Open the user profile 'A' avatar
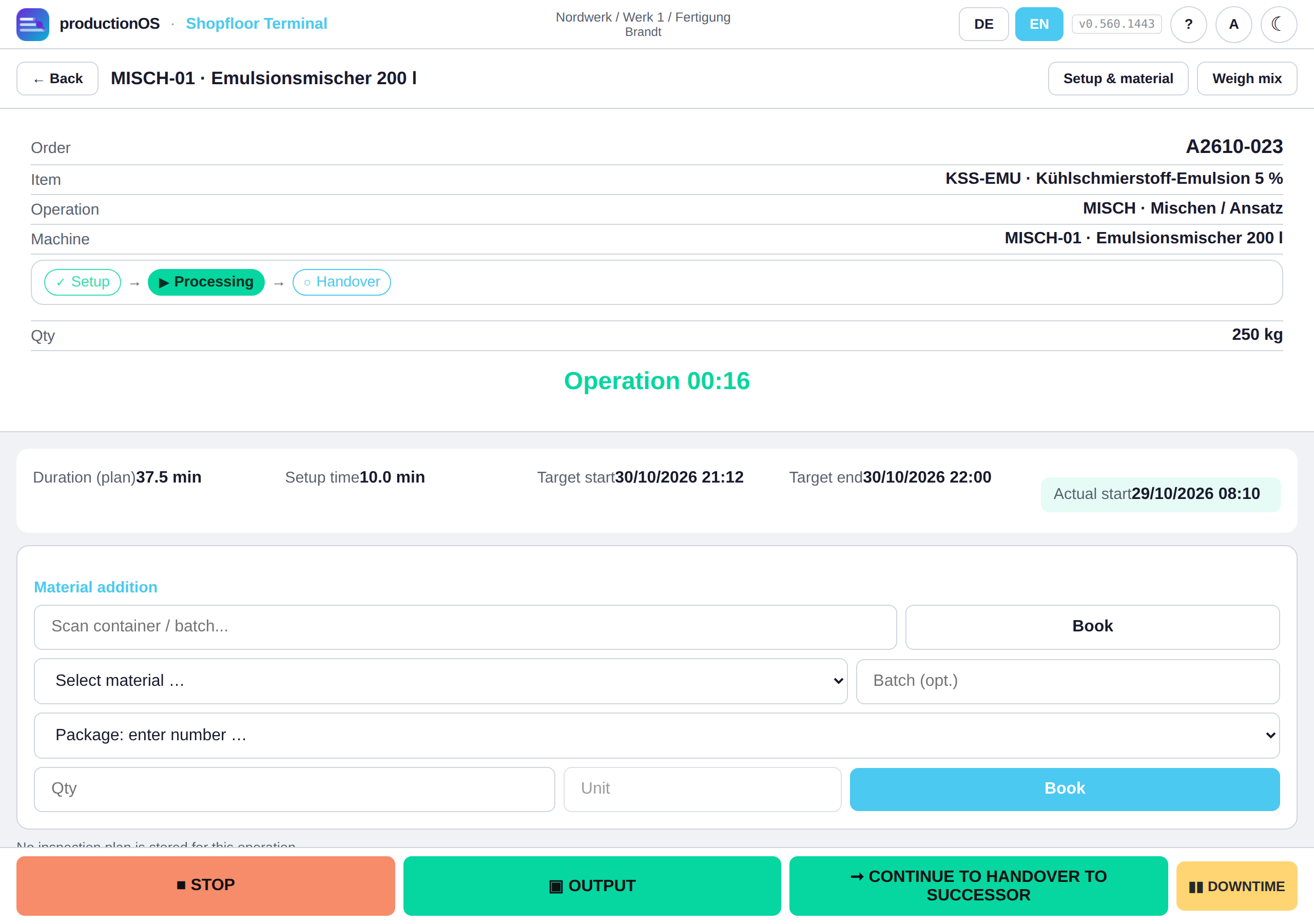The width and height of the screenshot is (1314, 924). tap(1233, 24)
